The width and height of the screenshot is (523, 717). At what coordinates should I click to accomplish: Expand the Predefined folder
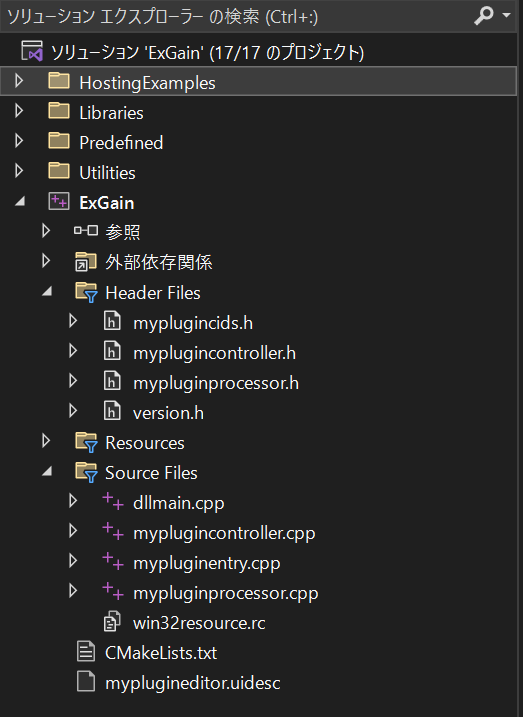click(19, 141)
